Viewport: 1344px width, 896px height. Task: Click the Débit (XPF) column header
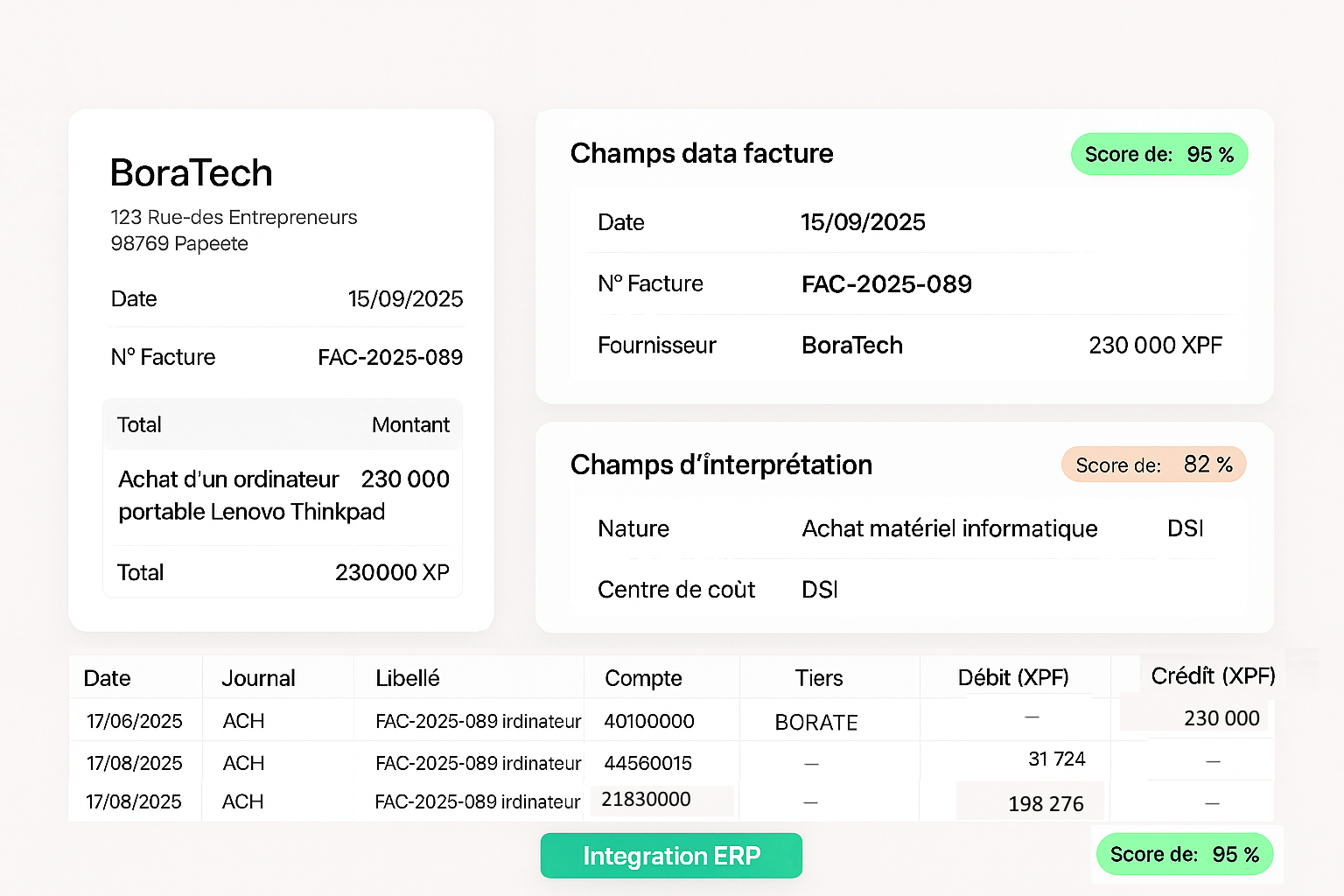click(x=1013, y=677)
